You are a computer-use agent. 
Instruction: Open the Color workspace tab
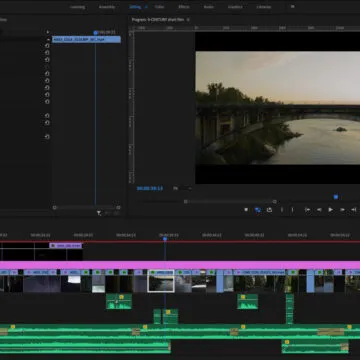159,7
